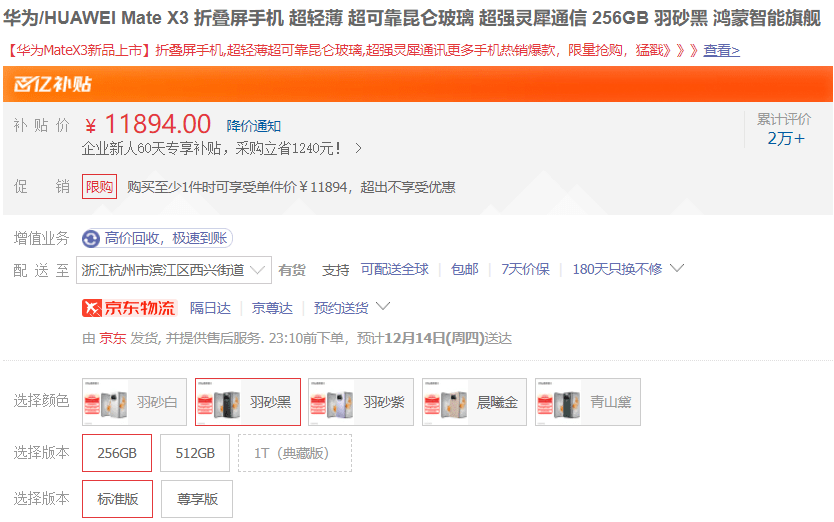The width and height of the screenshot is (834, 522).
Task: Click the 百亿补贴 orange banner
Action: (418, 84)
